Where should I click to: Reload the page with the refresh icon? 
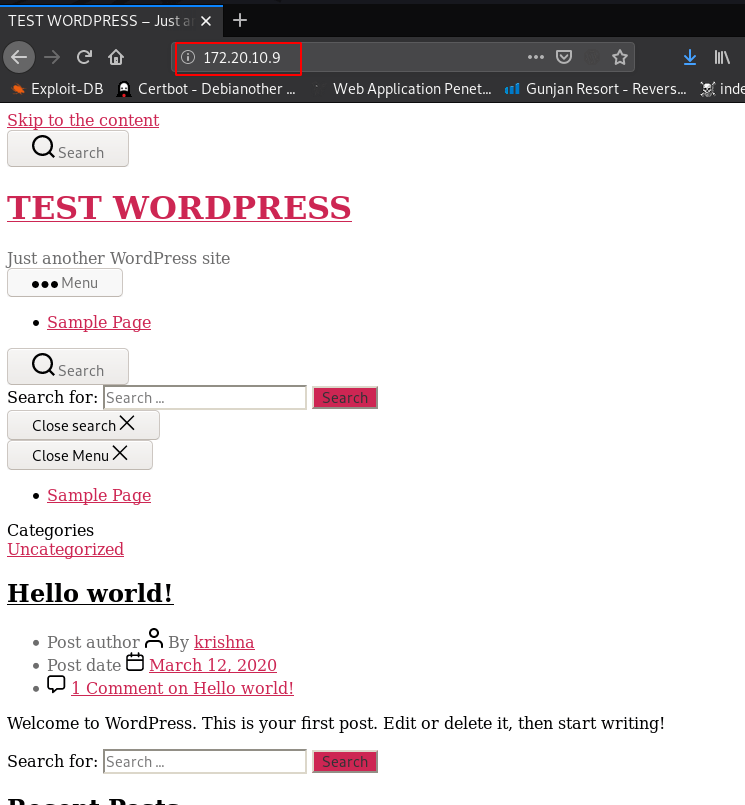[84, 57]
